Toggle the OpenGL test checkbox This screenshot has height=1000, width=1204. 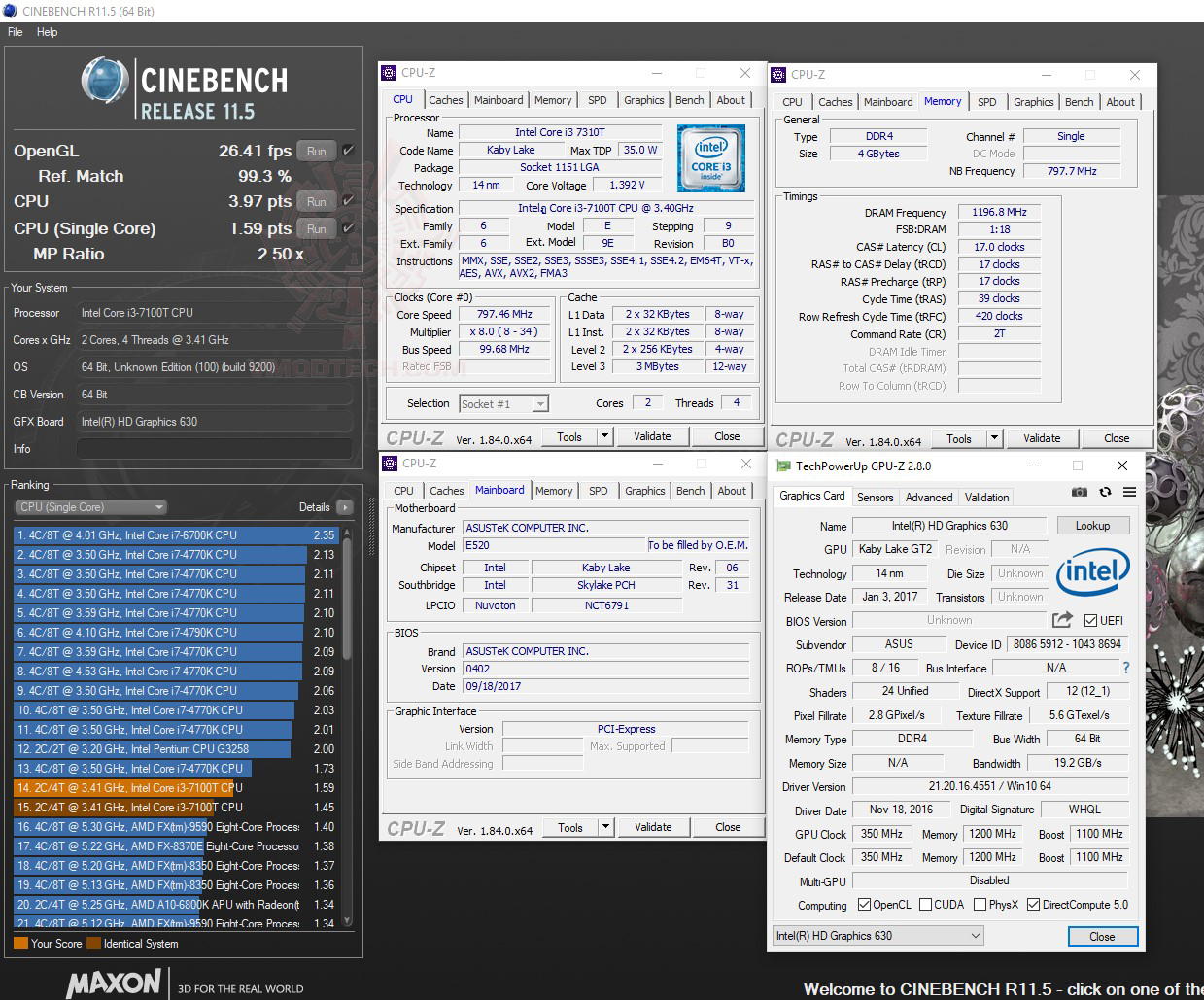pos(348,151)
